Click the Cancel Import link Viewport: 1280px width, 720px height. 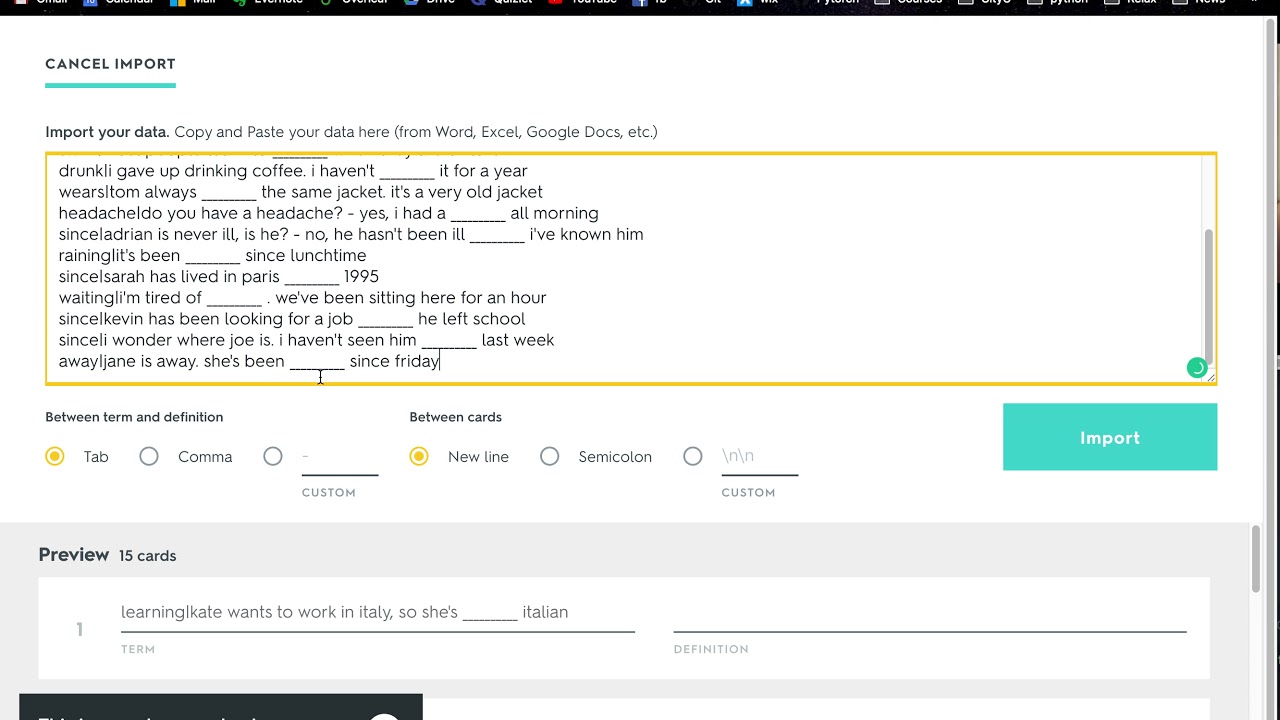(x=110, y=64)
